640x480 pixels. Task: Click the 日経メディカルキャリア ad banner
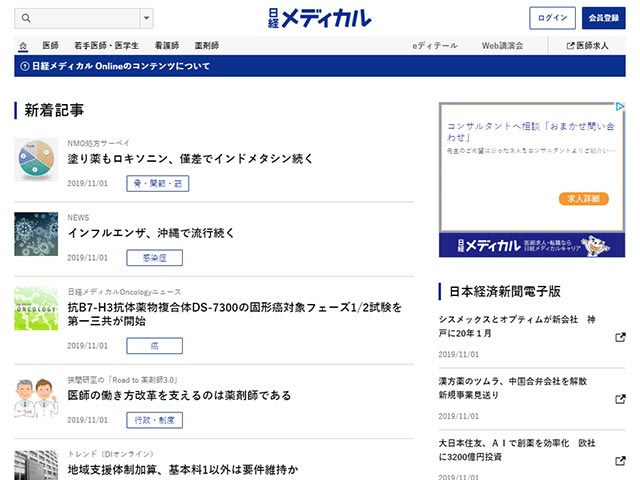(532, 245)
